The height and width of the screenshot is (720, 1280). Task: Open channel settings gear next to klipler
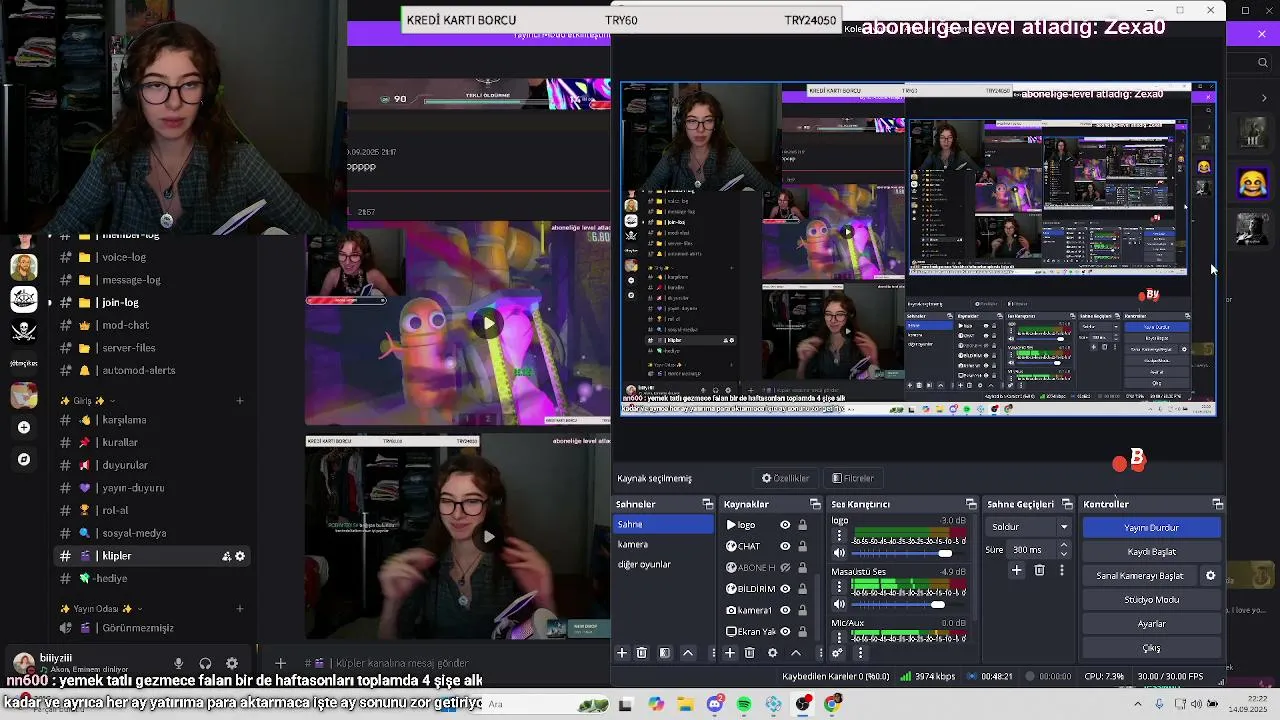(x=240, y=556)
